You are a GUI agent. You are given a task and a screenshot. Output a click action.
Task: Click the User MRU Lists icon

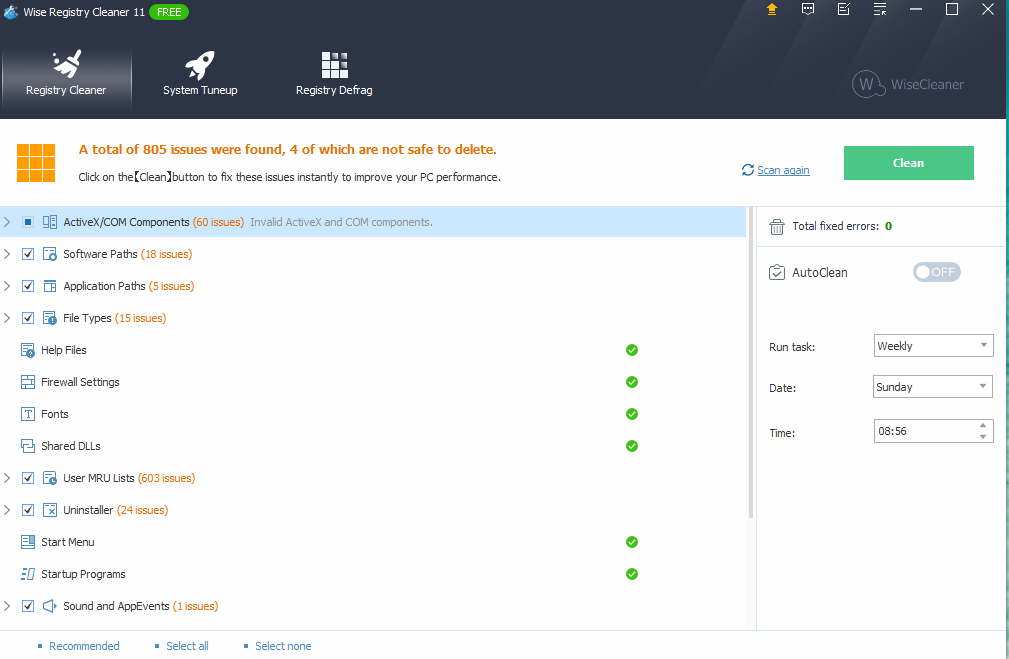coord(50,478)
